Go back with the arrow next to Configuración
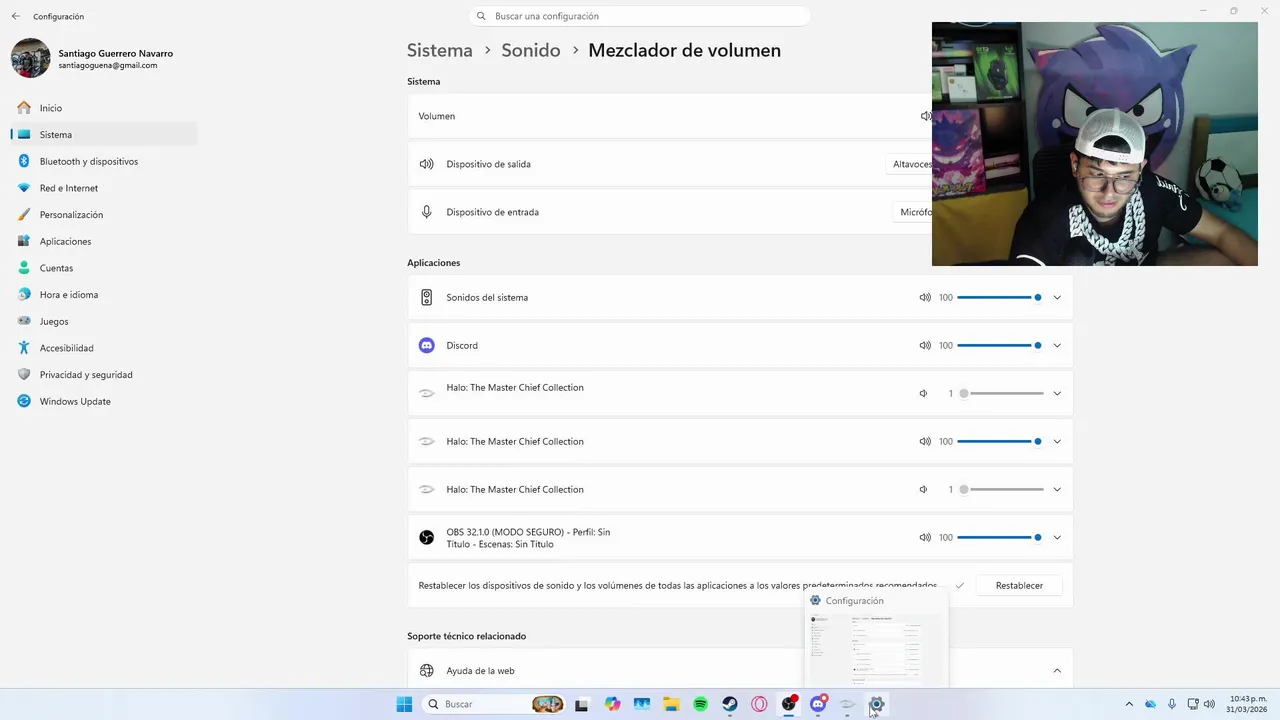The image size is (1280, 720). [16, 16]
